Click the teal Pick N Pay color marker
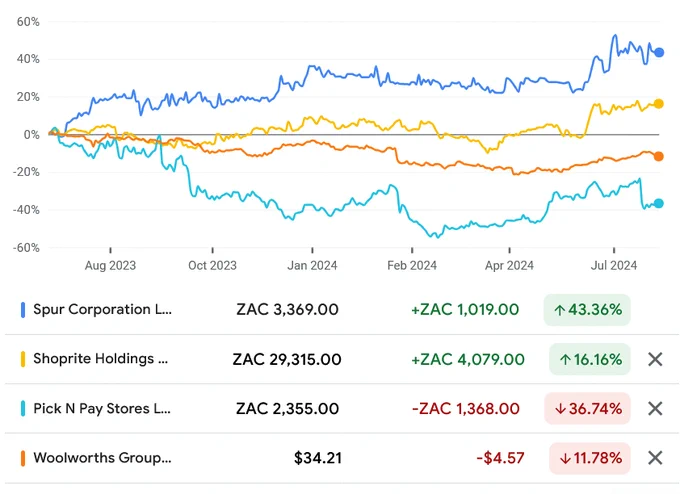The height and width of the screenshot is (494, 680). (x=23, y=409)
